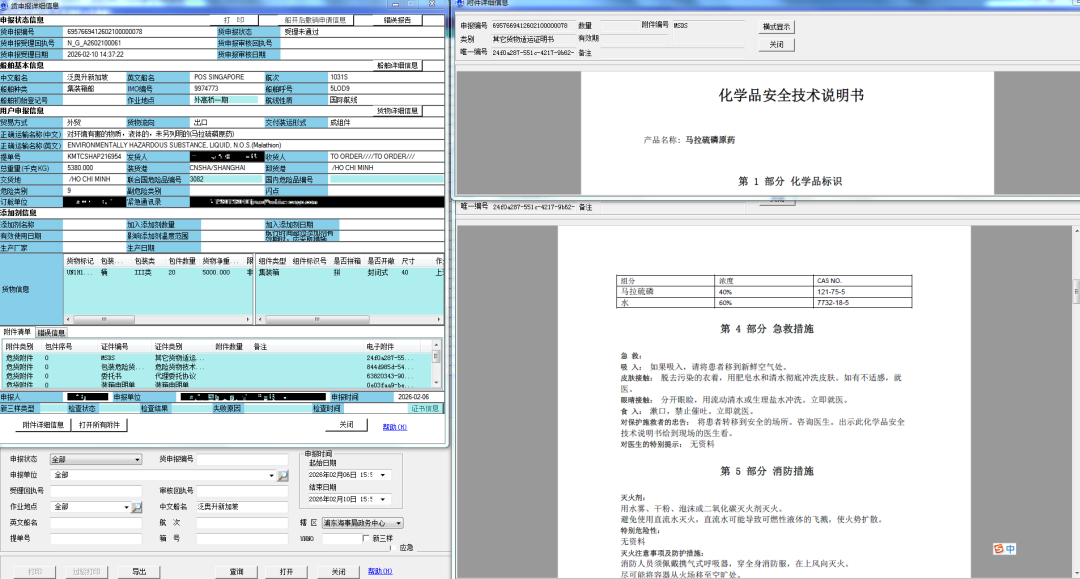
Task: Click the 打开所有附件 button
Action: [99, 425]
